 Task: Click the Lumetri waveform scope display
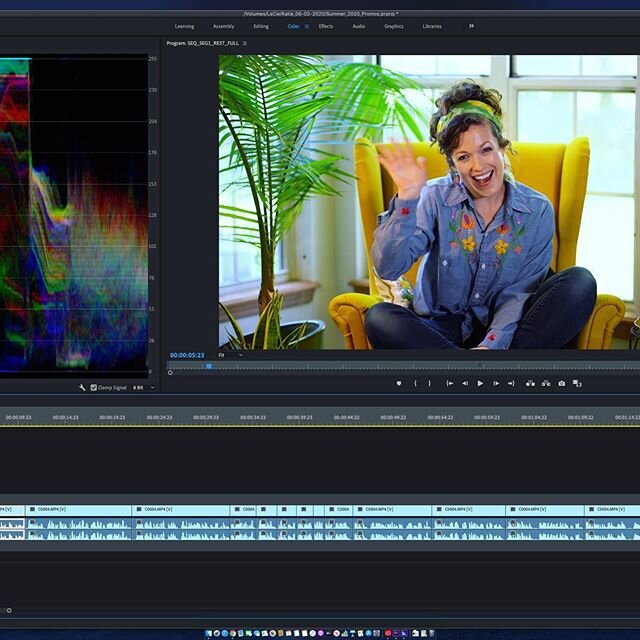point(74,215)
